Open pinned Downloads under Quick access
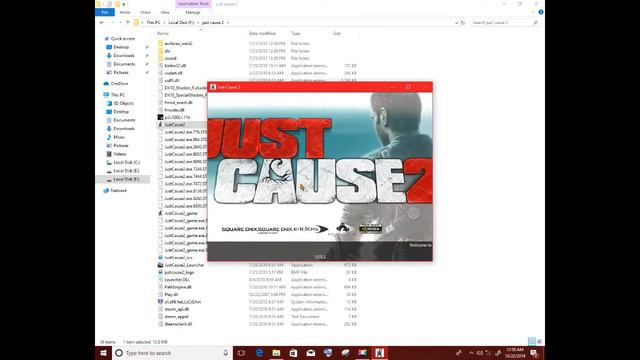 124,56
